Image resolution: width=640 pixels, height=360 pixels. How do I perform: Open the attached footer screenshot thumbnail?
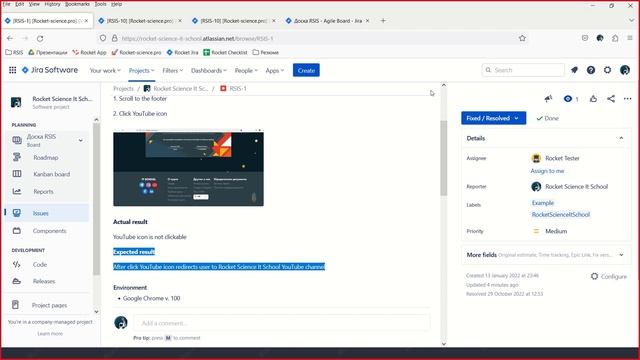[x=188, y=168]
